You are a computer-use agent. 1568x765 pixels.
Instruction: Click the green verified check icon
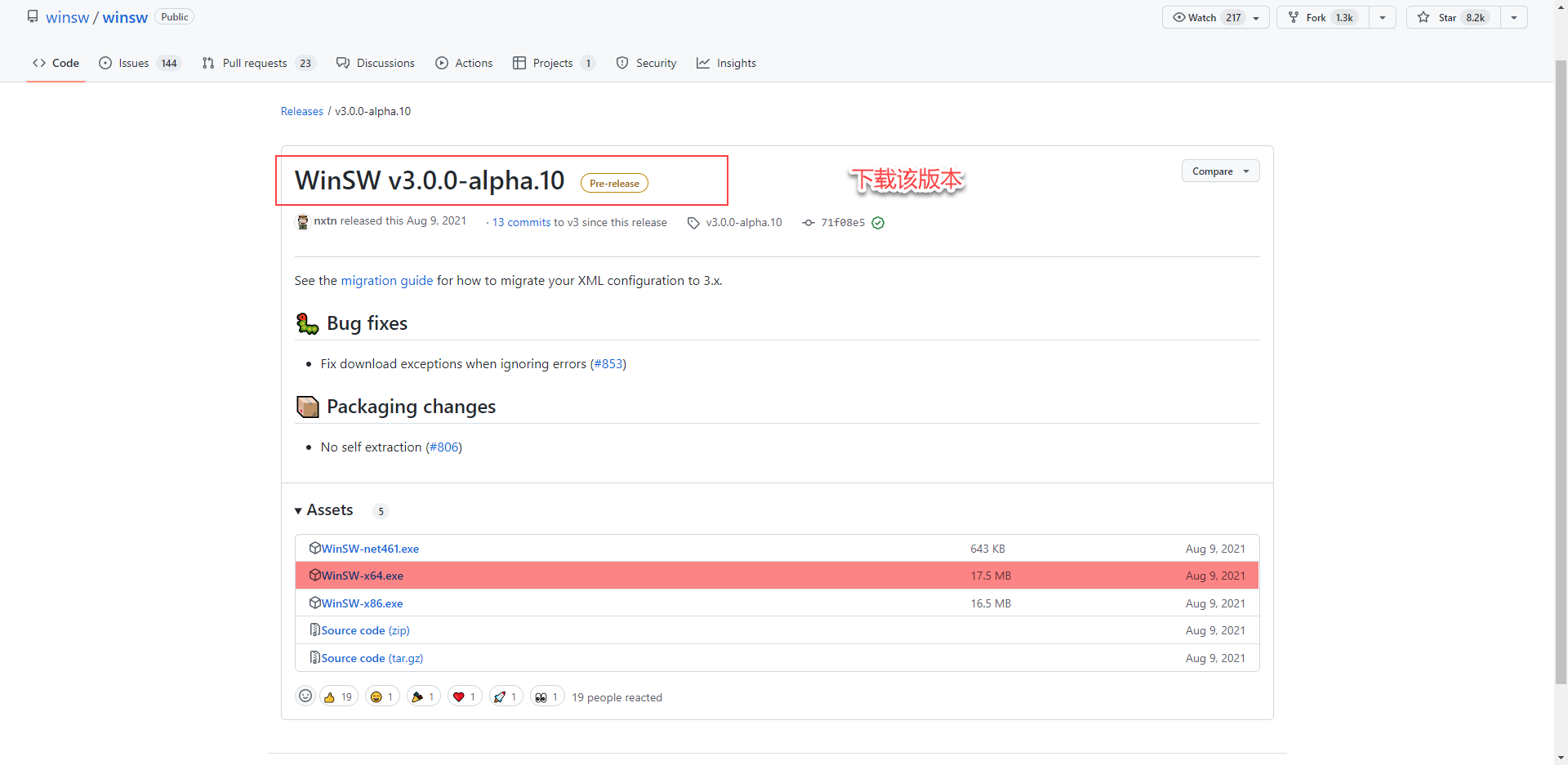pos(878,223)
